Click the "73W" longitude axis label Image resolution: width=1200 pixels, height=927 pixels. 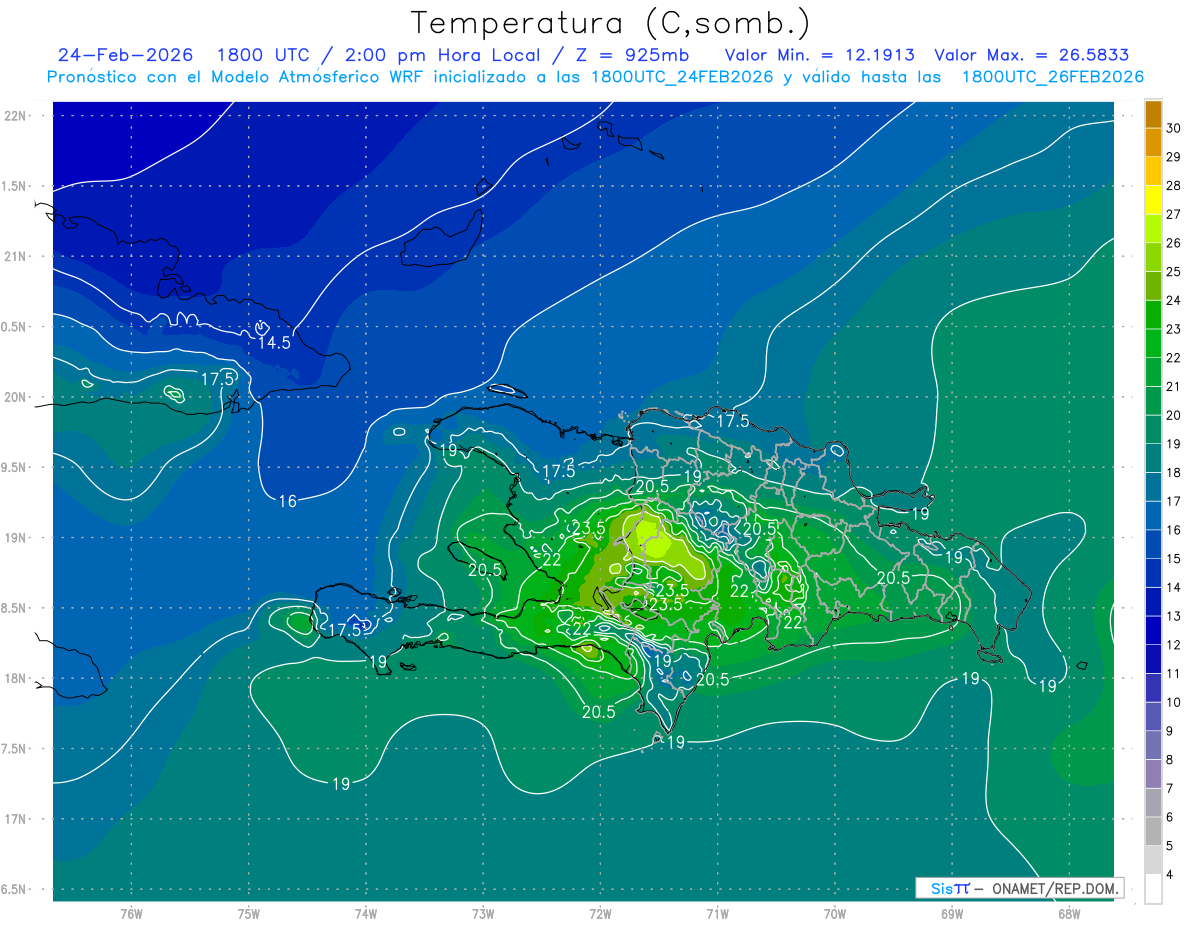483,914
